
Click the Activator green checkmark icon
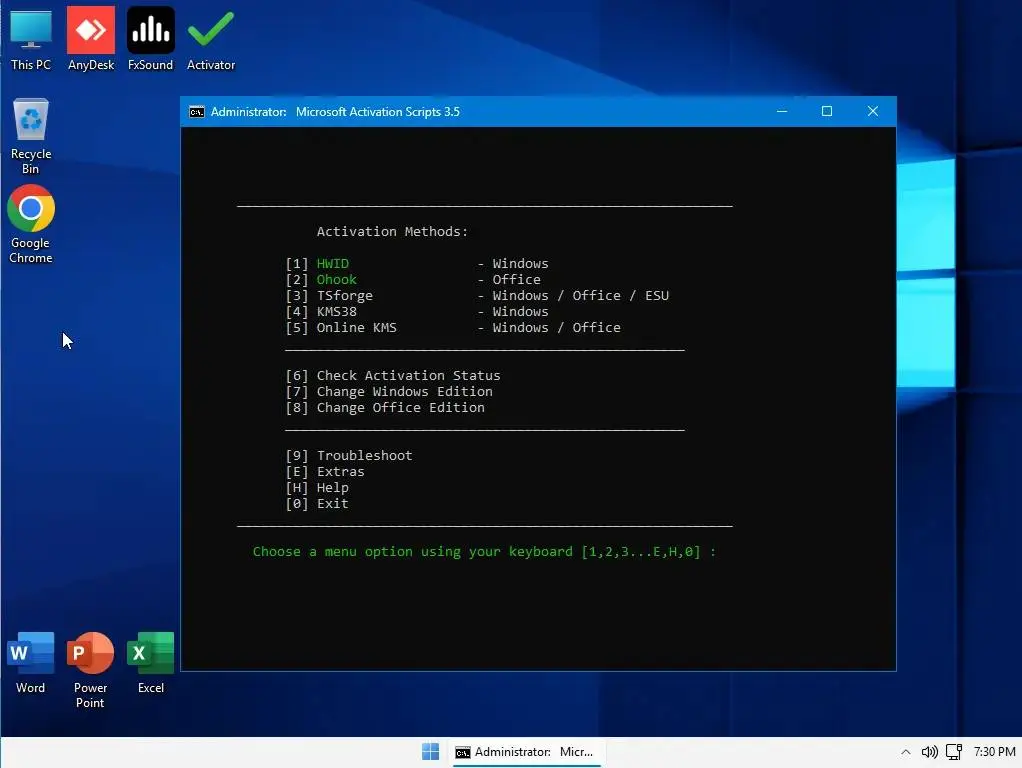[x=211, y=39]
